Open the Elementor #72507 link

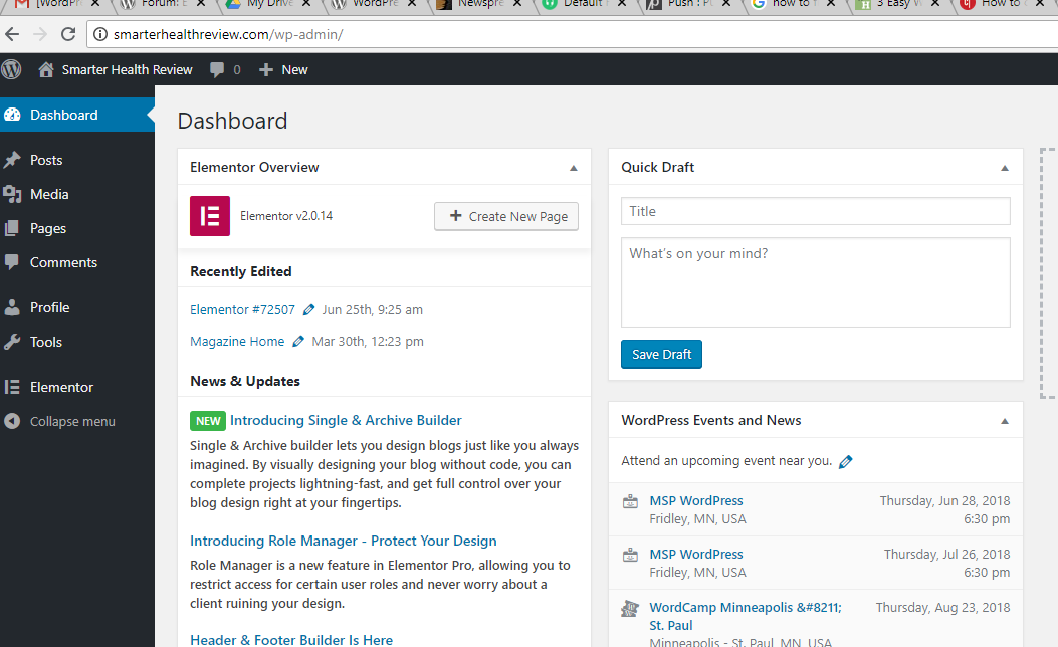(242, 309)
